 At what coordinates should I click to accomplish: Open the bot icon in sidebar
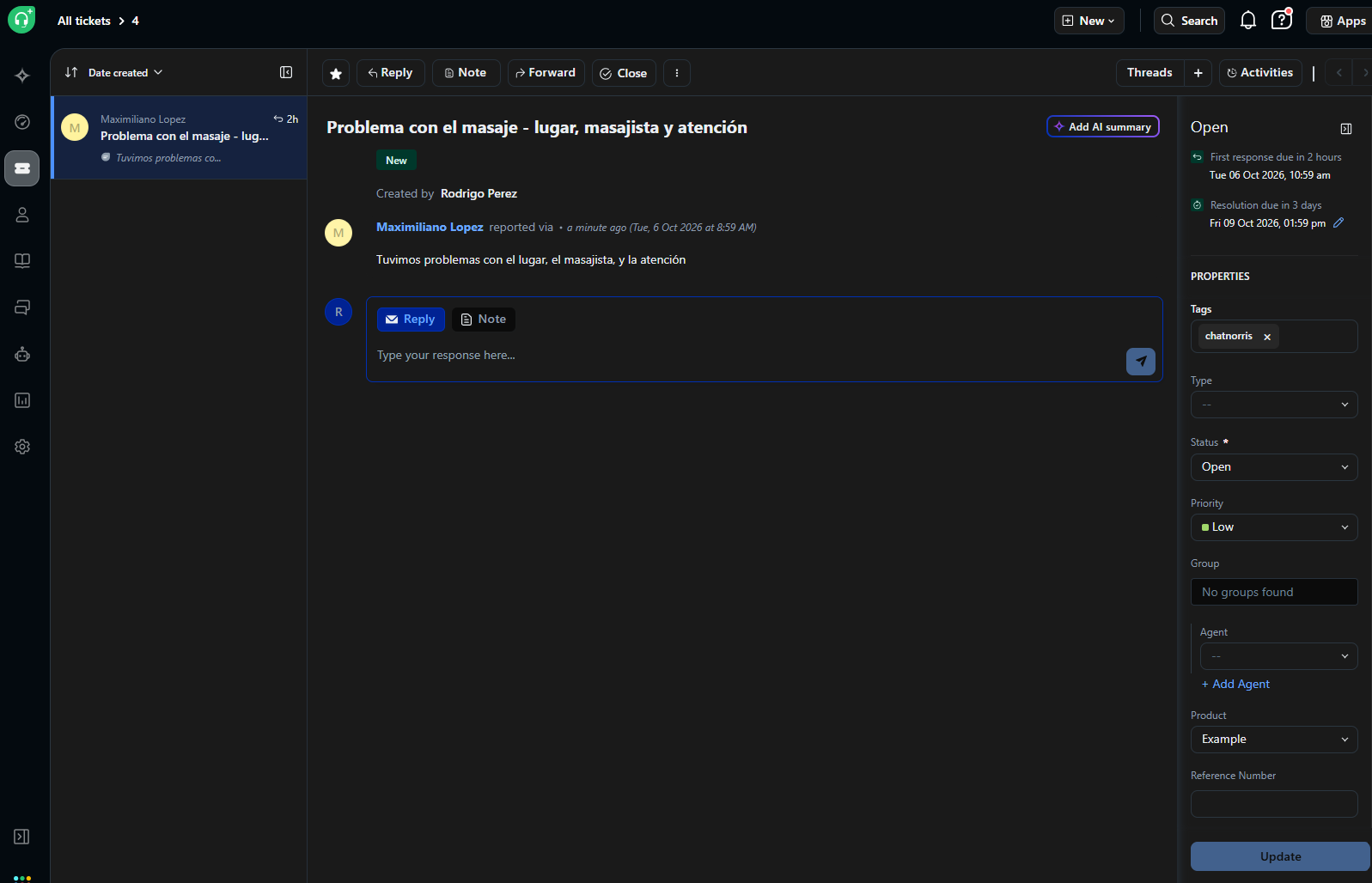[22, 354]
